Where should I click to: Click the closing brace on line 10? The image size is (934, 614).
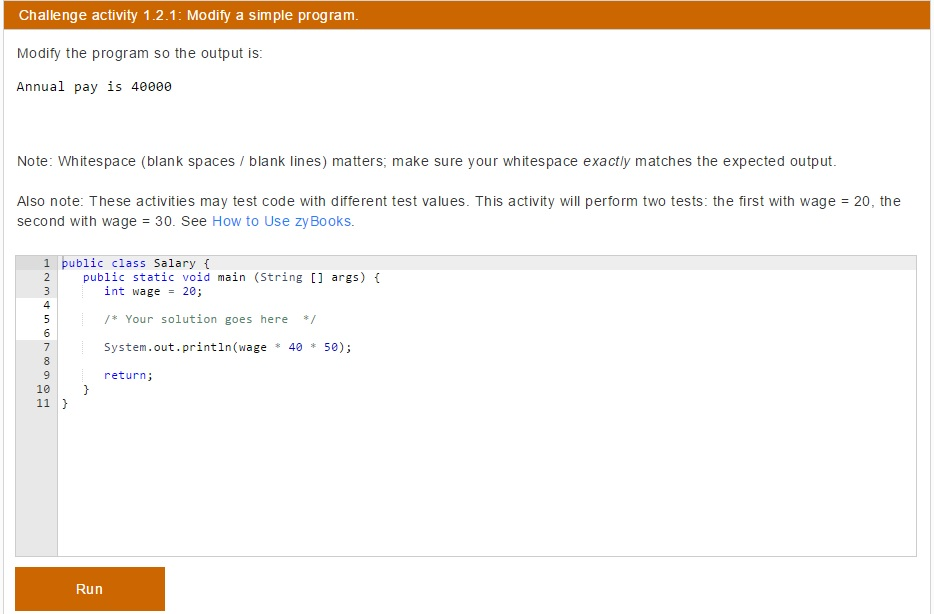click(85, 389)
